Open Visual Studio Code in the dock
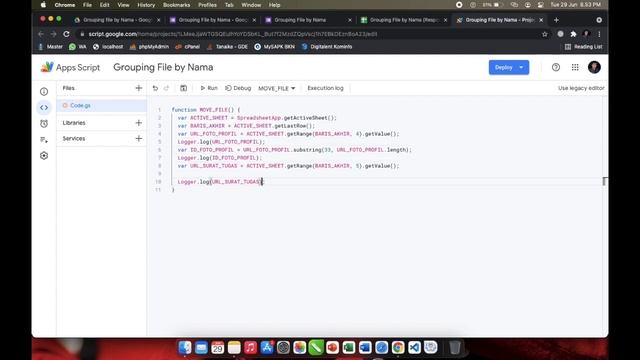The image size is (640, 360). pos(414,347)
